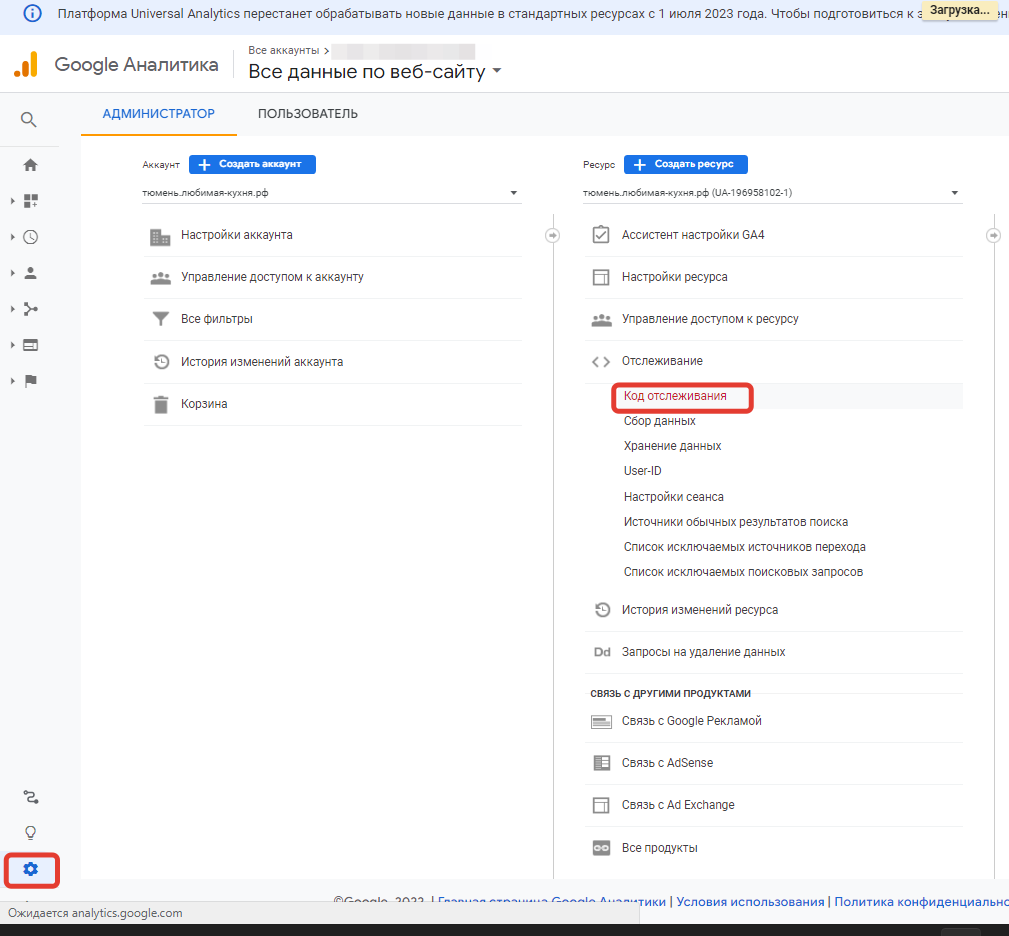Open the Условия использования footer link
Screen dimensions: 1009x936
pyautogui.click(x=750, y=902)
